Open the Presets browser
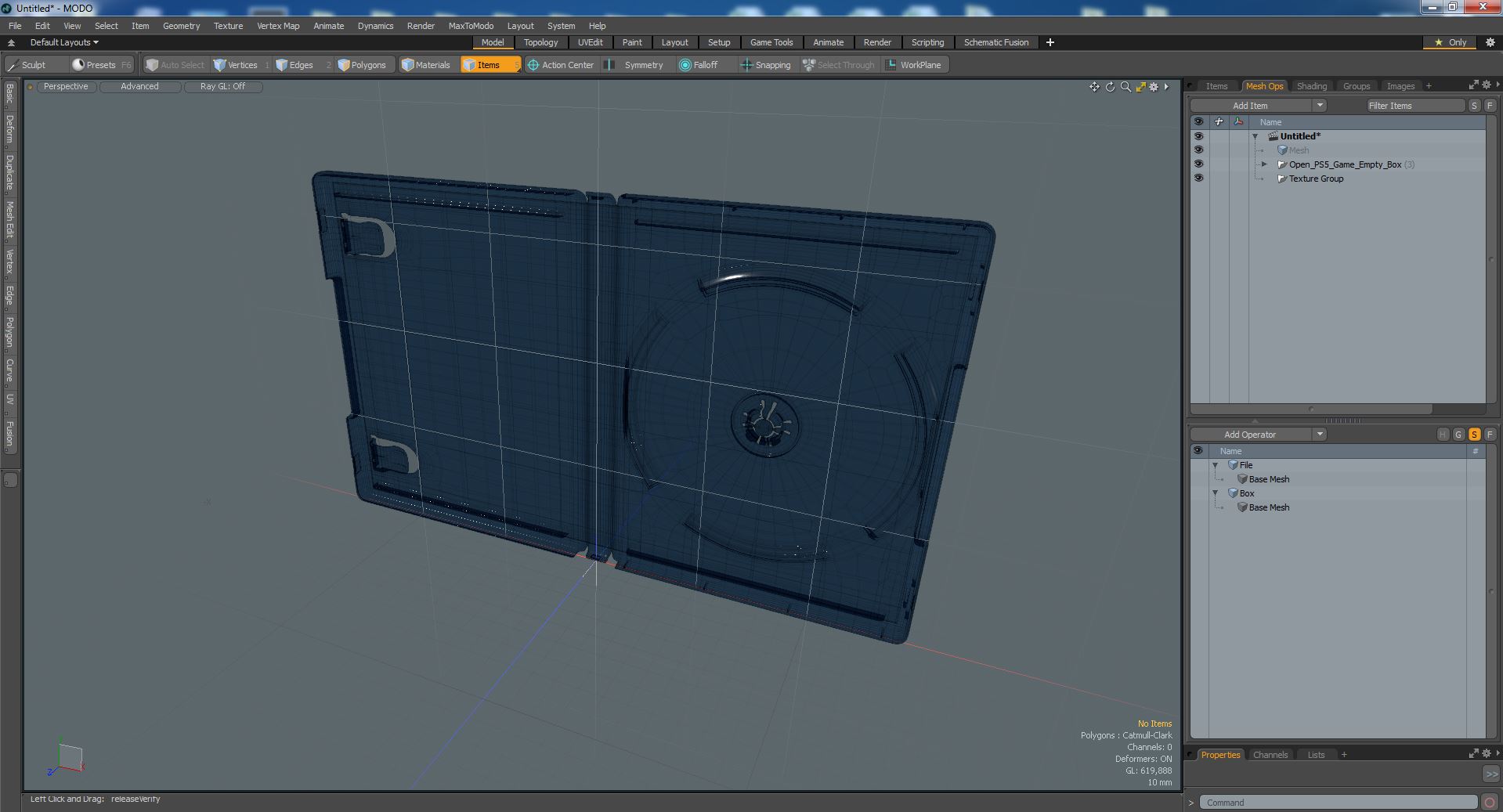 click(x=101, y=65)
